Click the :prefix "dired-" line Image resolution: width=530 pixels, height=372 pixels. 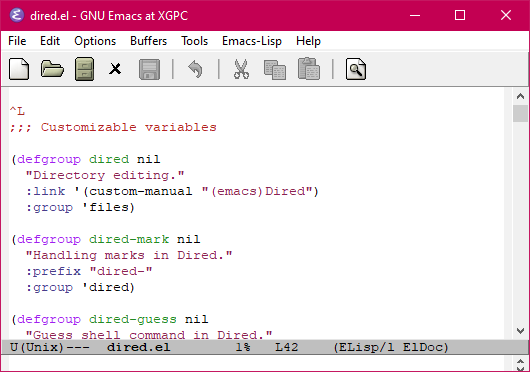(x=89, y=271)
